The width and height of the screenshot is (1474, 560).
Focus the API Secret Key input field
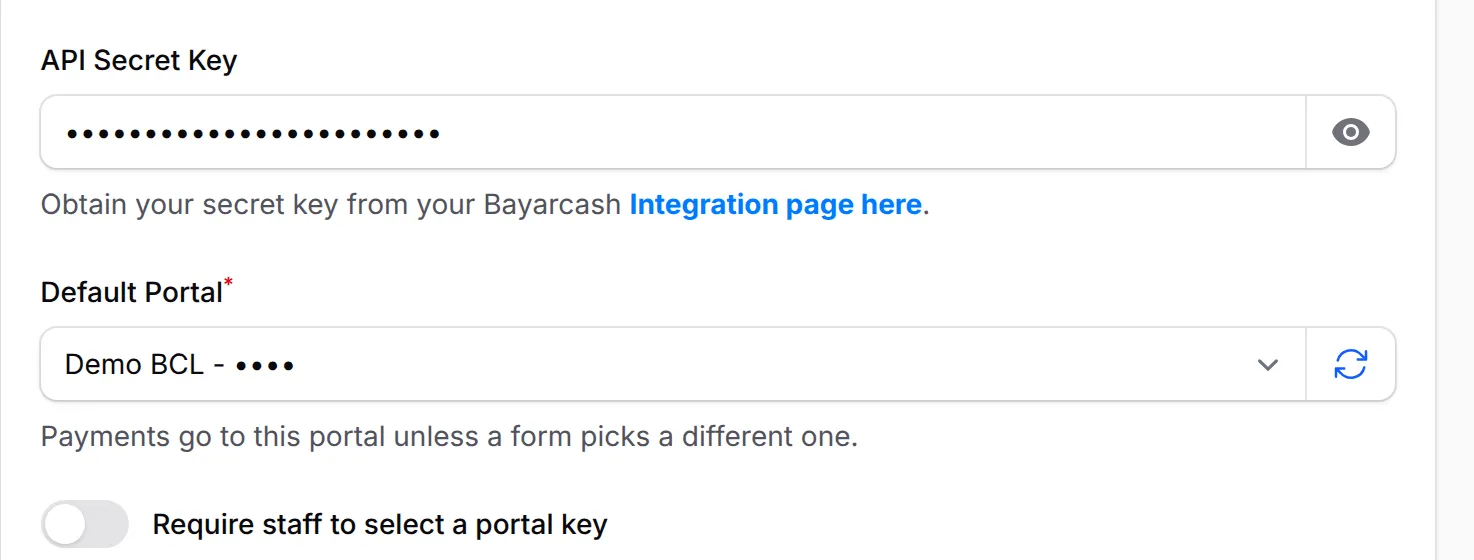(x=673, y=132)
